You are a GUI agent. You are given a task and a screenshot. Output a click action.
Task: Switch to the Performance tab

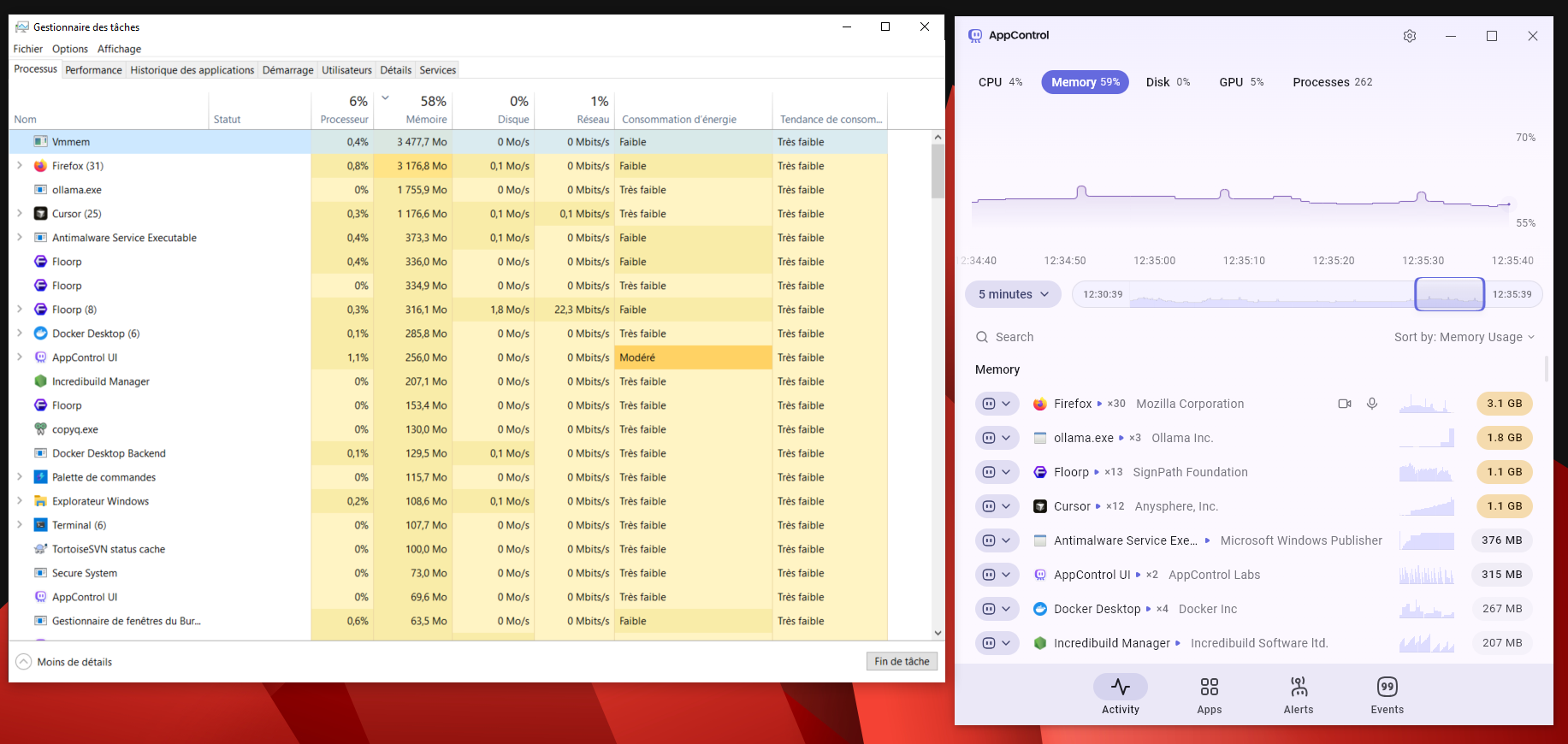[x=93, y=70]
